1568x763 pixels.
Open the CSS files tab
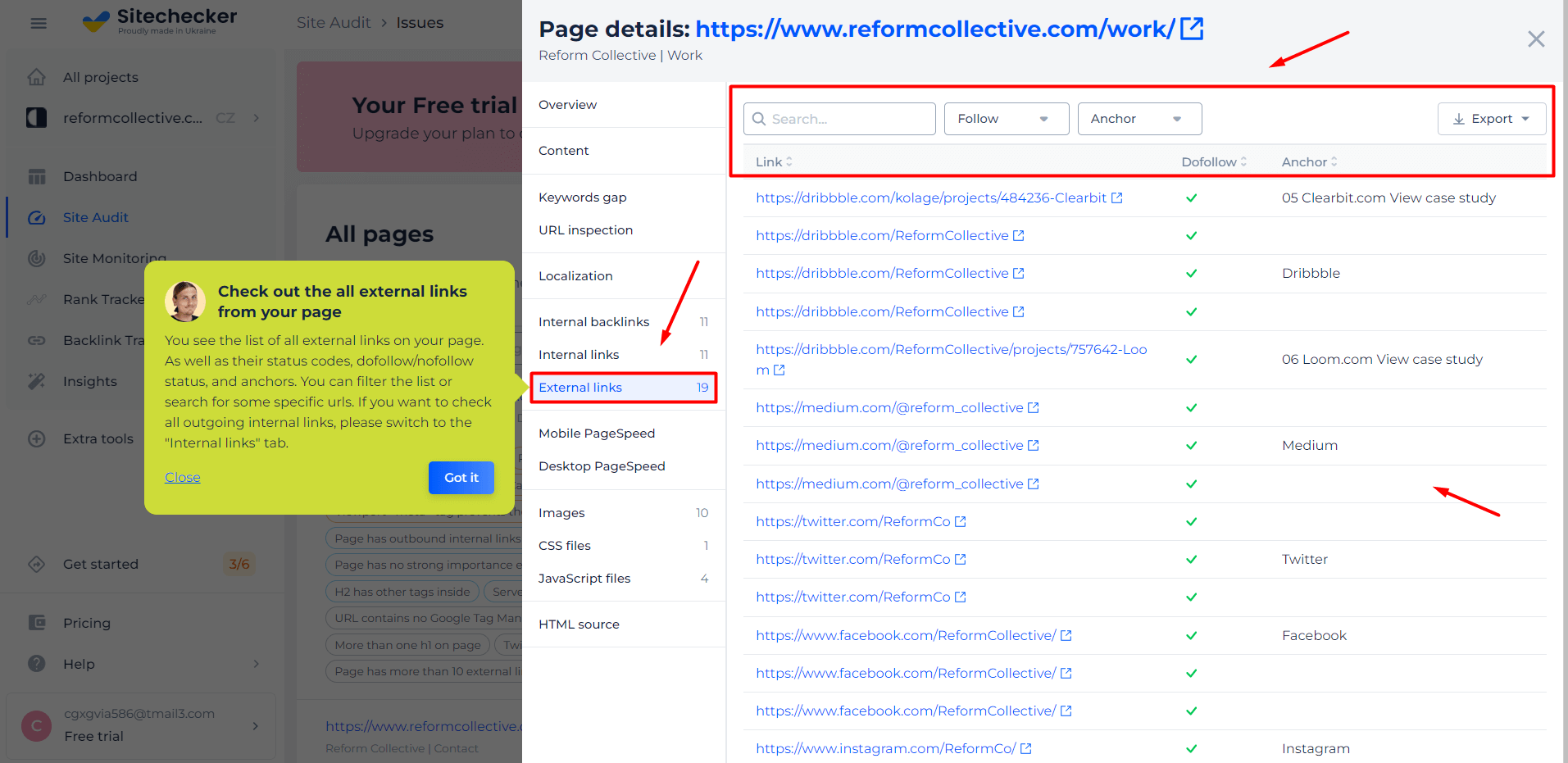click(624, 546)
